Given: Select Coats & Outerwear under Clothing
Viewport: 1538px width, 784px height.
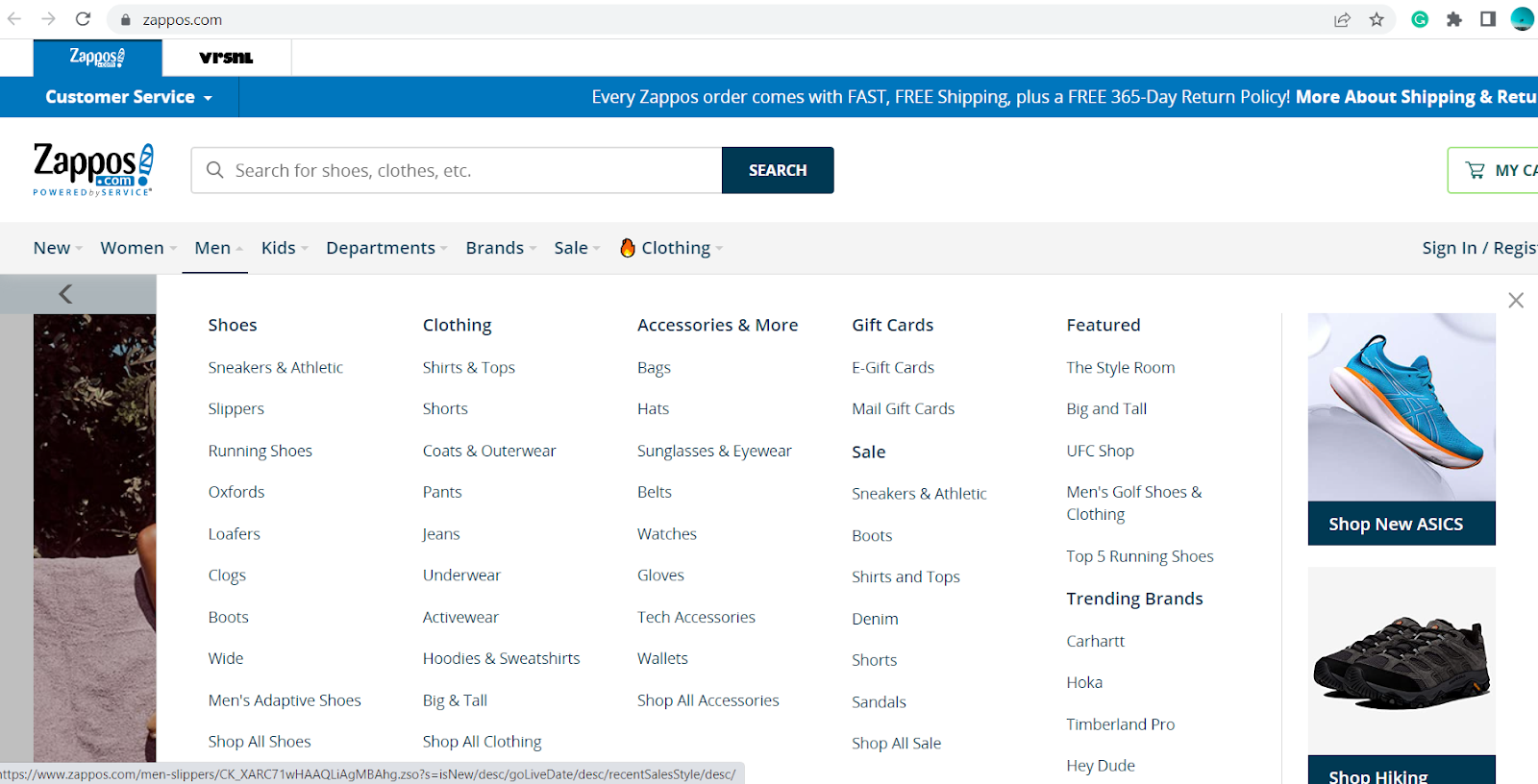Looking at the screenshot, I should click(489, 451).
